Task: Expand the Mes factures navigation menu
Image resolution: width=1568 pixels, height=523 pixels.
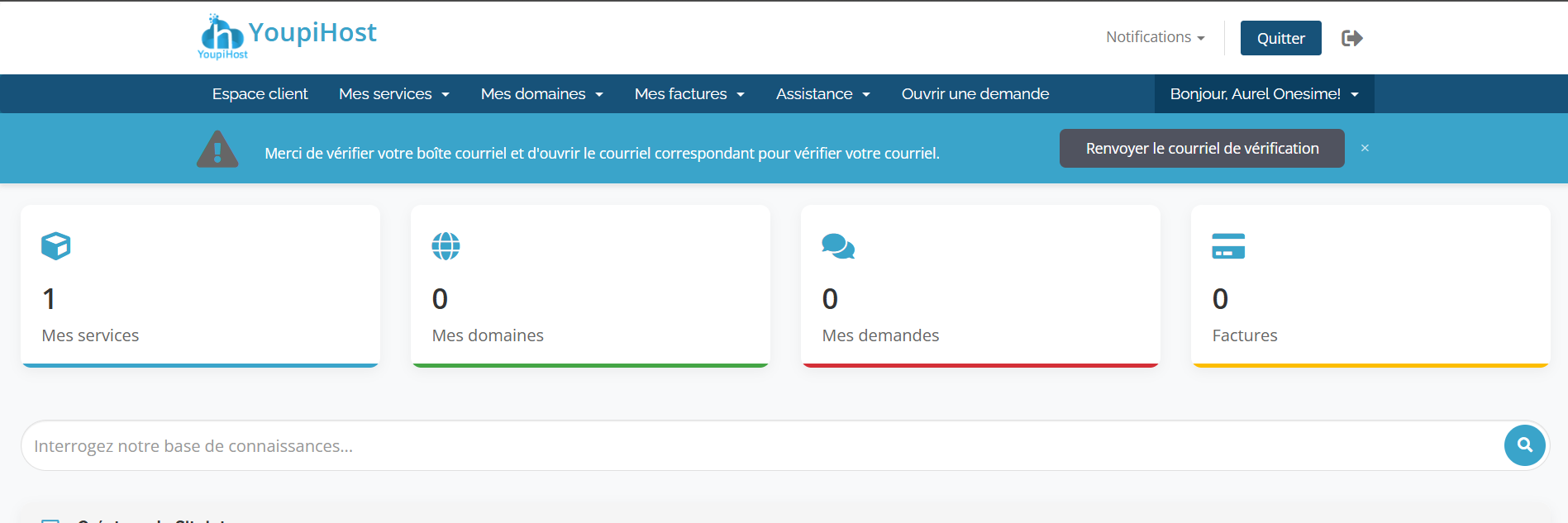Action: 689,94
